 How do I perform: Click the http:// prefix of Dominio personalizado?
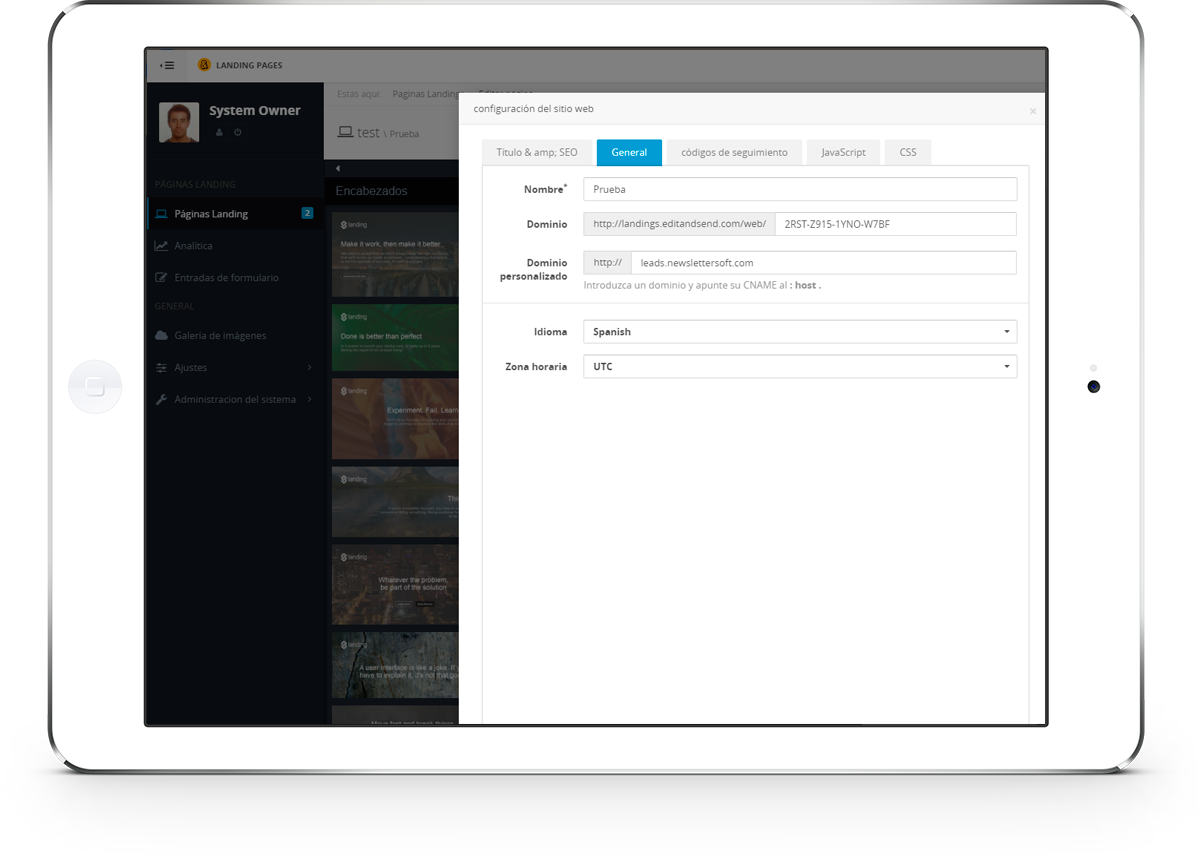tap(607, 263)
